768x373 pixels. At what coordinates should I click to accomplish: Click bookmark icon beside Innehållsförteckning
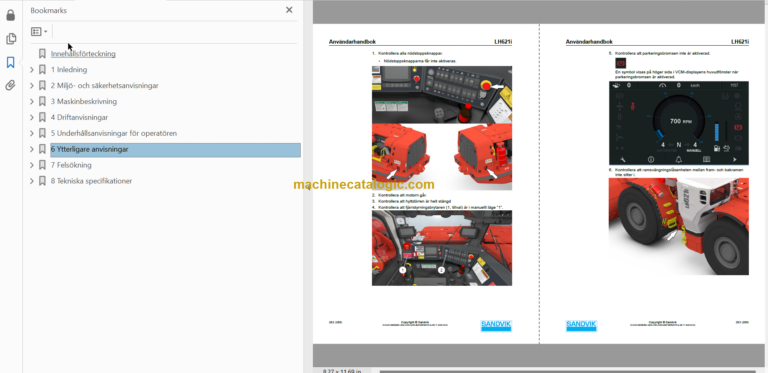pyautogui.click(x=42, y=54)
